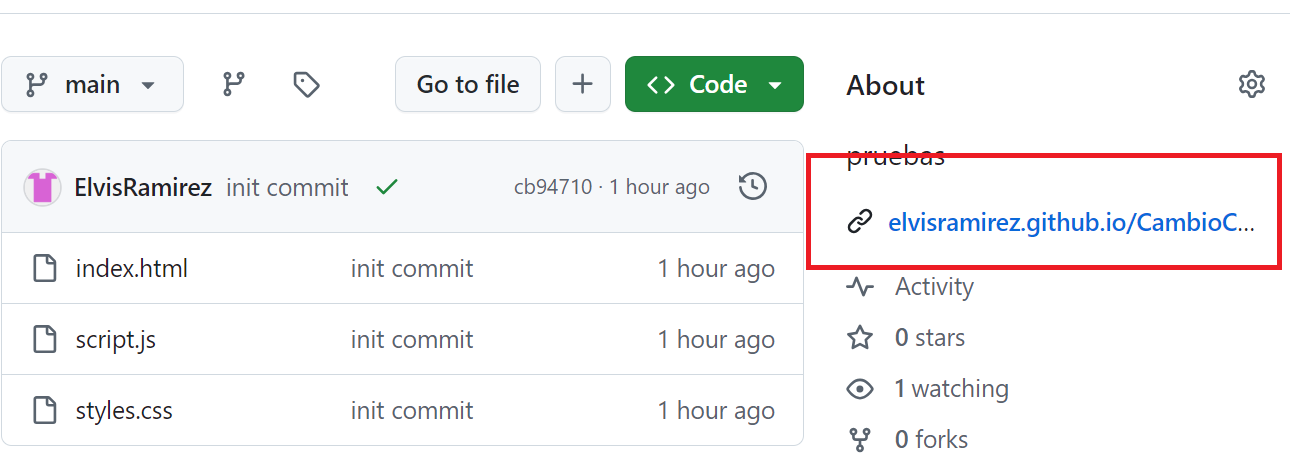Open the tags icon
This screenshot has height=467, width=1290.
[x=306, y=85]
